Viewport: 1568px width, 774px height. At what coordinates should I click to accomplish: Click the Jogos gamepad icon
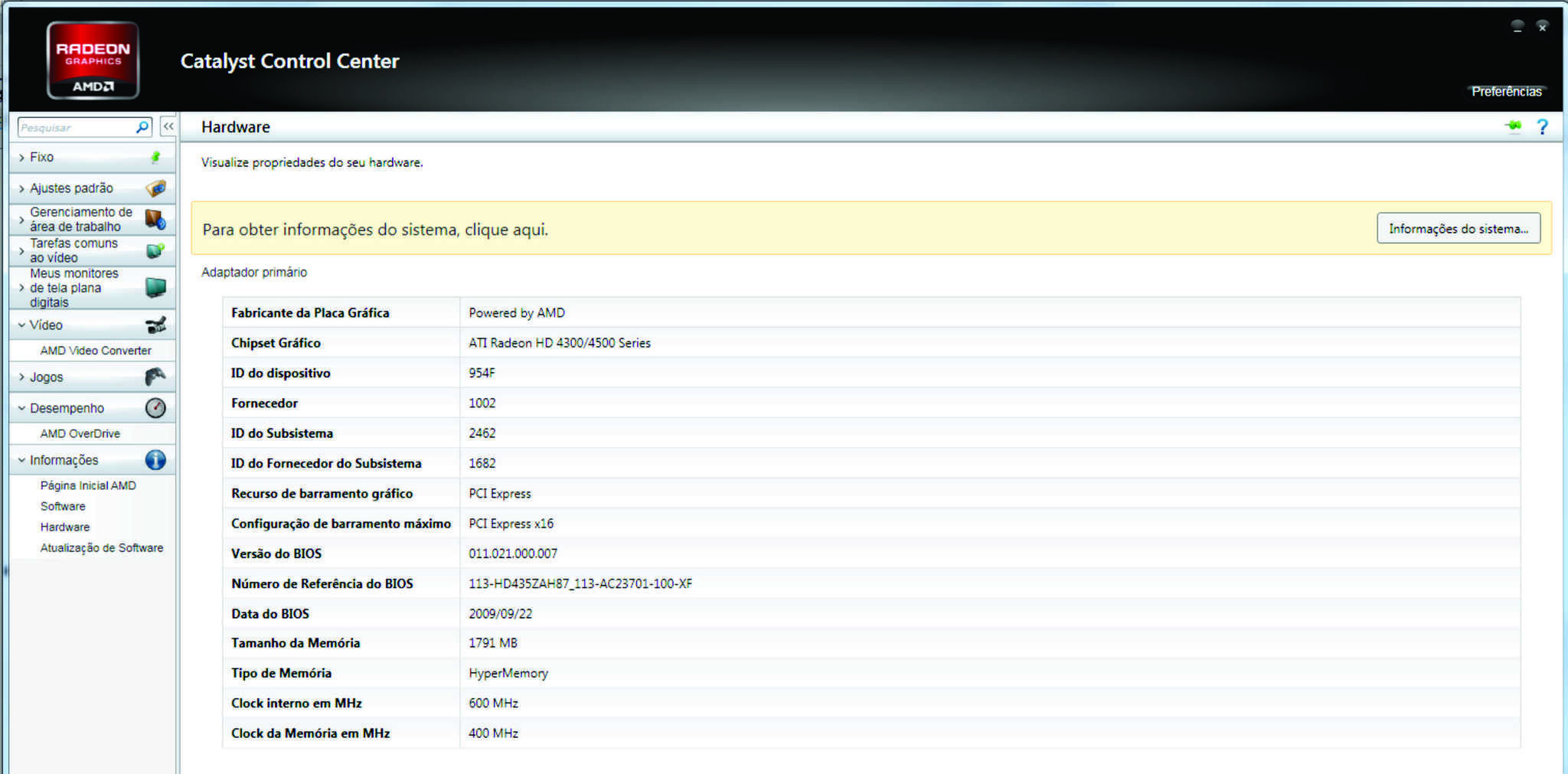(155, 377)
